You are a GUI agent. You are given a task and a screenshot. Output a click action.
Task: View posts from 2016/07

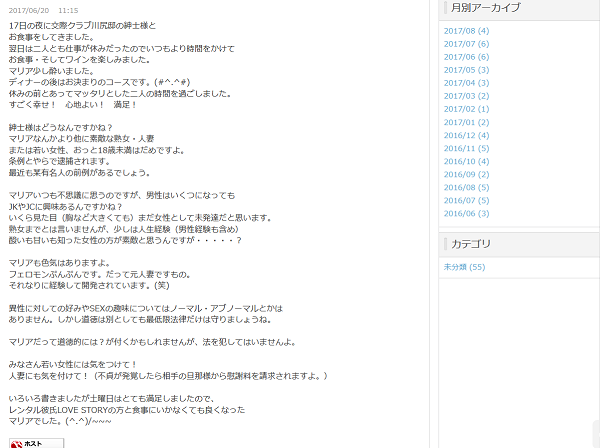pyautogui.click(x=466, y=200)
